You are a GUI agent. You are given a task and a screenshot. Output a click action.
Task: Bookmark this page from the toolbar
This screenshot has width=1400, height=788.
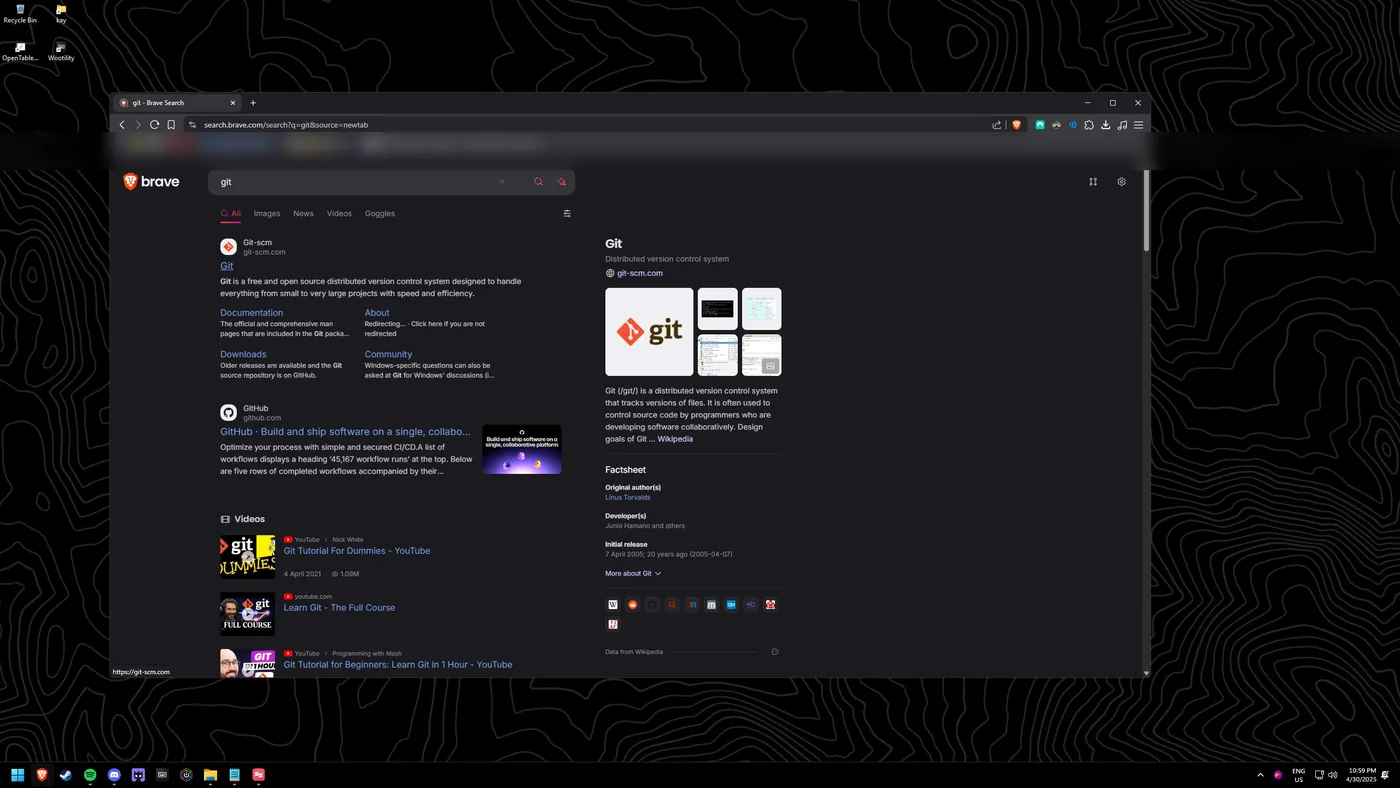[x=171, y=125]
